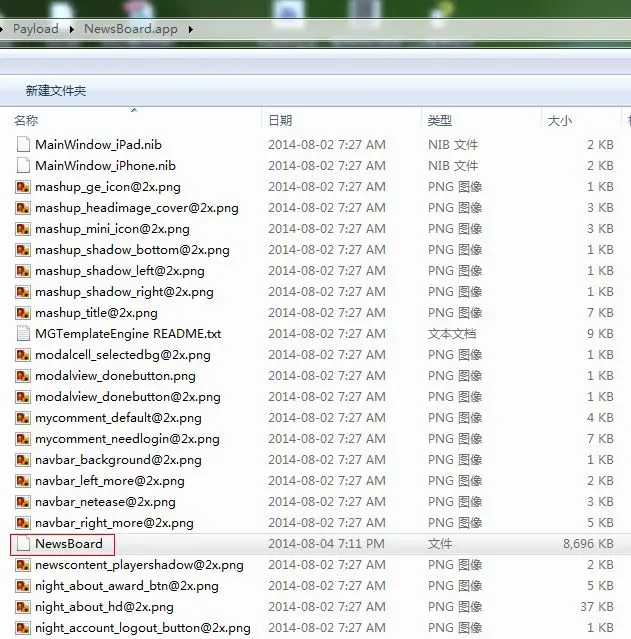
Task: Click the night_about_hd@2x.png image icon
Action: [23, 607]
